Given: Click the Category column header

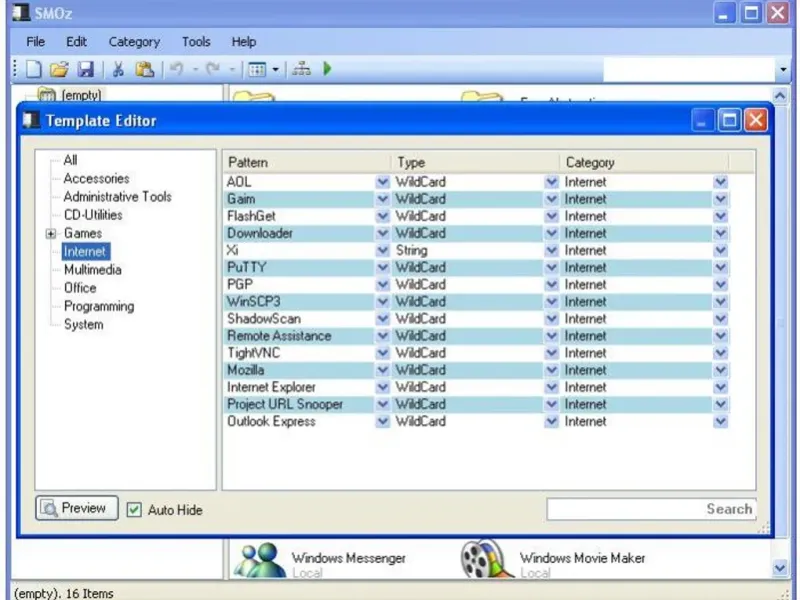Looking at the screenshot, I should pyautogui.click(x=644, y=163).
